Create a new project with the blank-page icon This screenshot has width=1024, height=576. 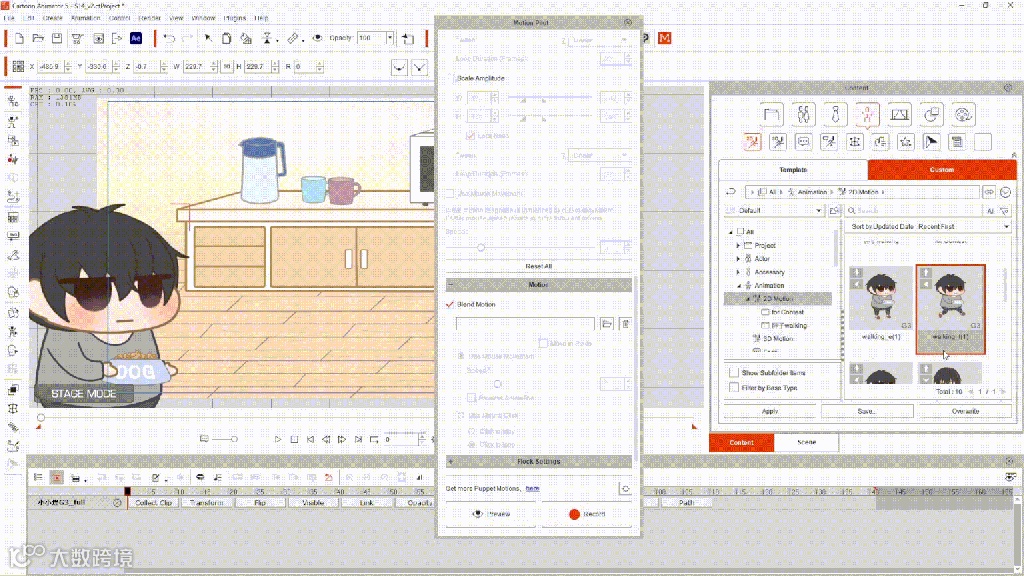coord(19,39)
